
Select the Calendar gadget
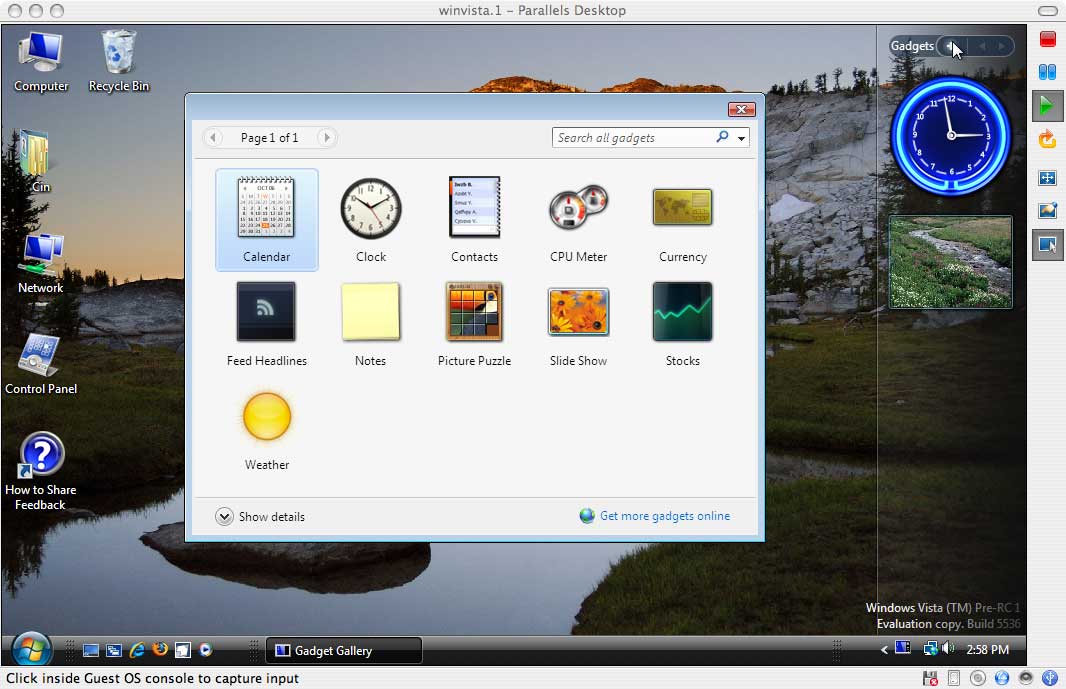266,220
